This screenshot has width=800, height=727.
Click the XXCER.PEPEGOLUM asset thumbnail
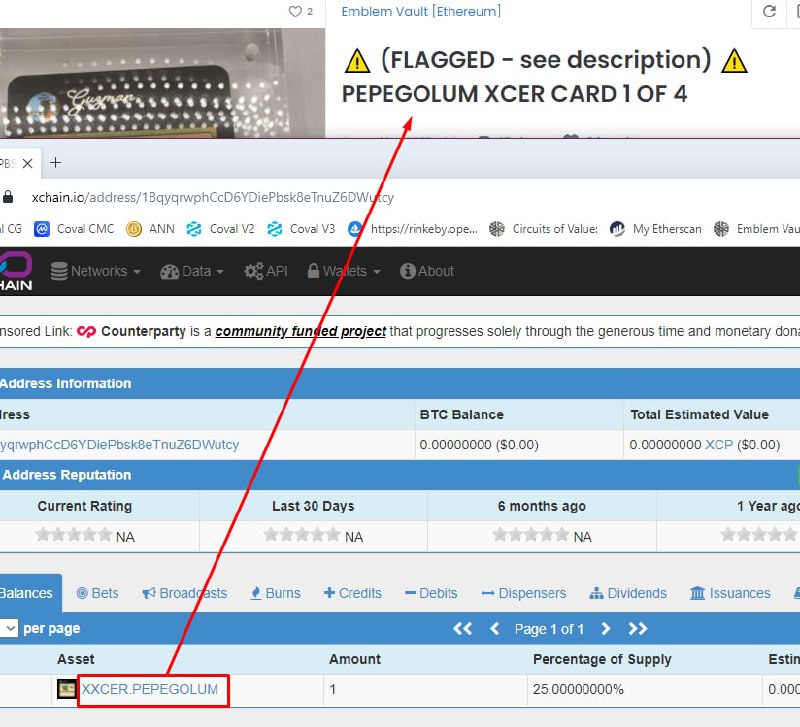(x=66, y=689)
